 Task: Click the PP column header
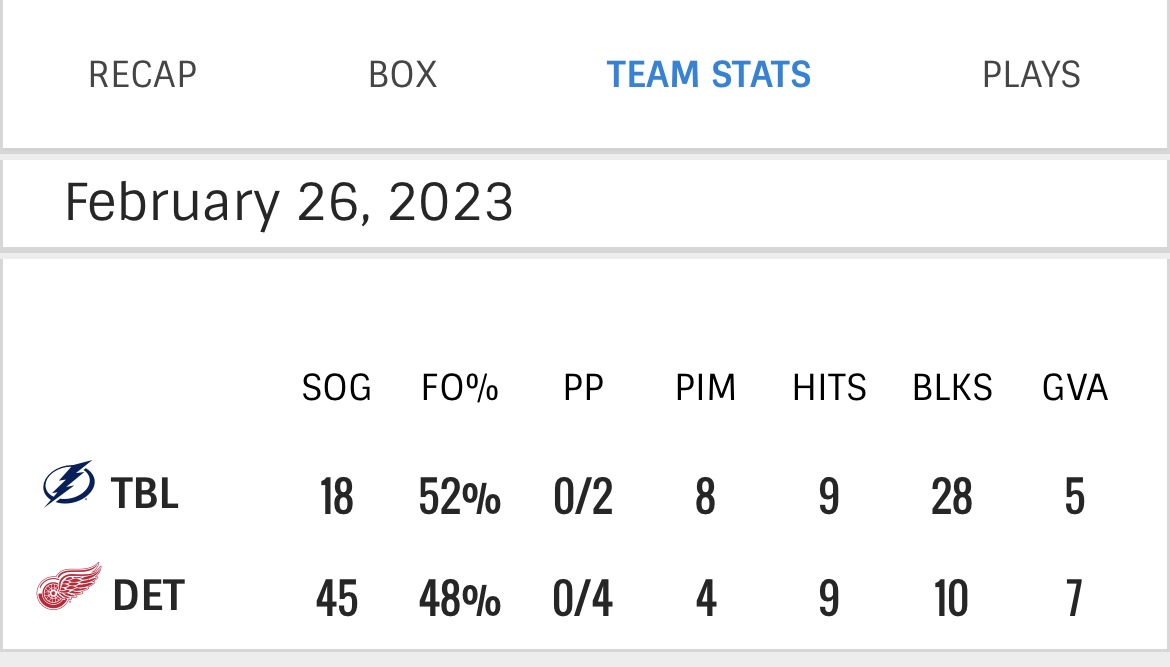click(583, 388)
